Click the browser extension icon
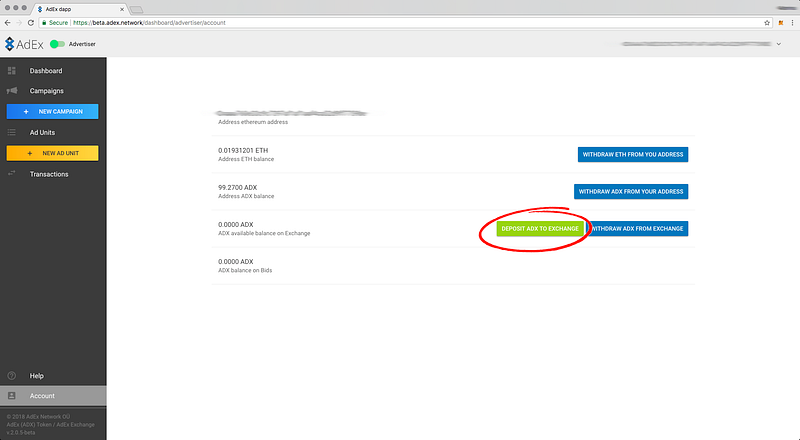 [781, 22]
